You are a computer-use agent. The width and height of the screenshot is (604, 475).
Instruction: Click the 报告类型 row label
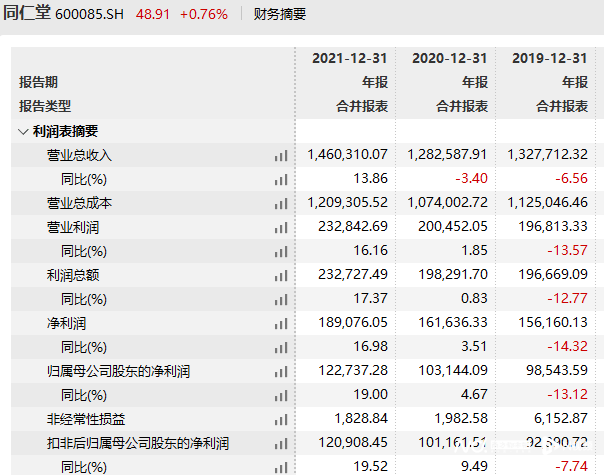[45, 106]
